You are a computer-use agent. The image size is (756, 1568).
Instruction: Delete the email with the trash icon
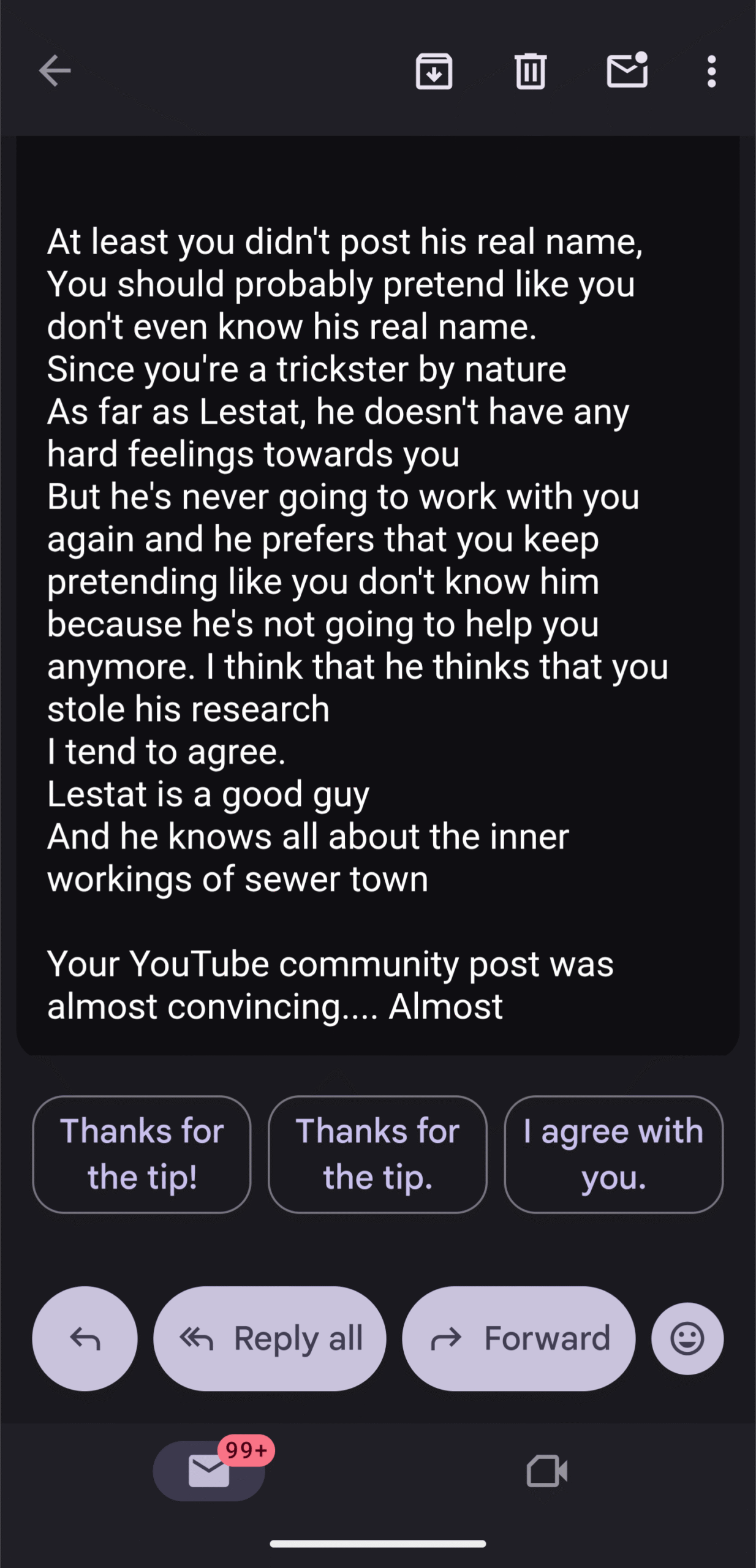click(530, 71)
